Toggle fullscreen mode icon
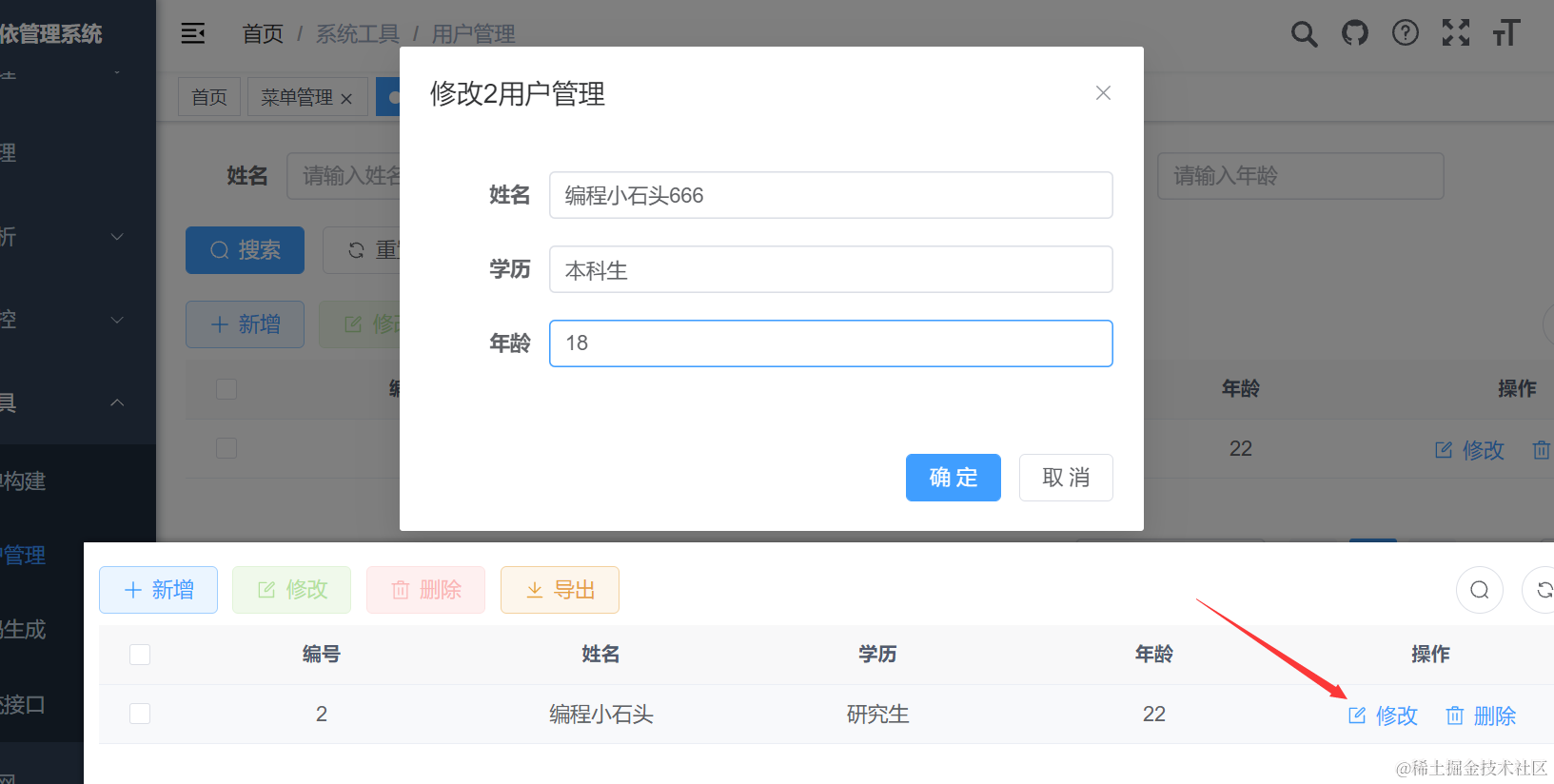The image size is (1554, 784). tap(1455, 33)
